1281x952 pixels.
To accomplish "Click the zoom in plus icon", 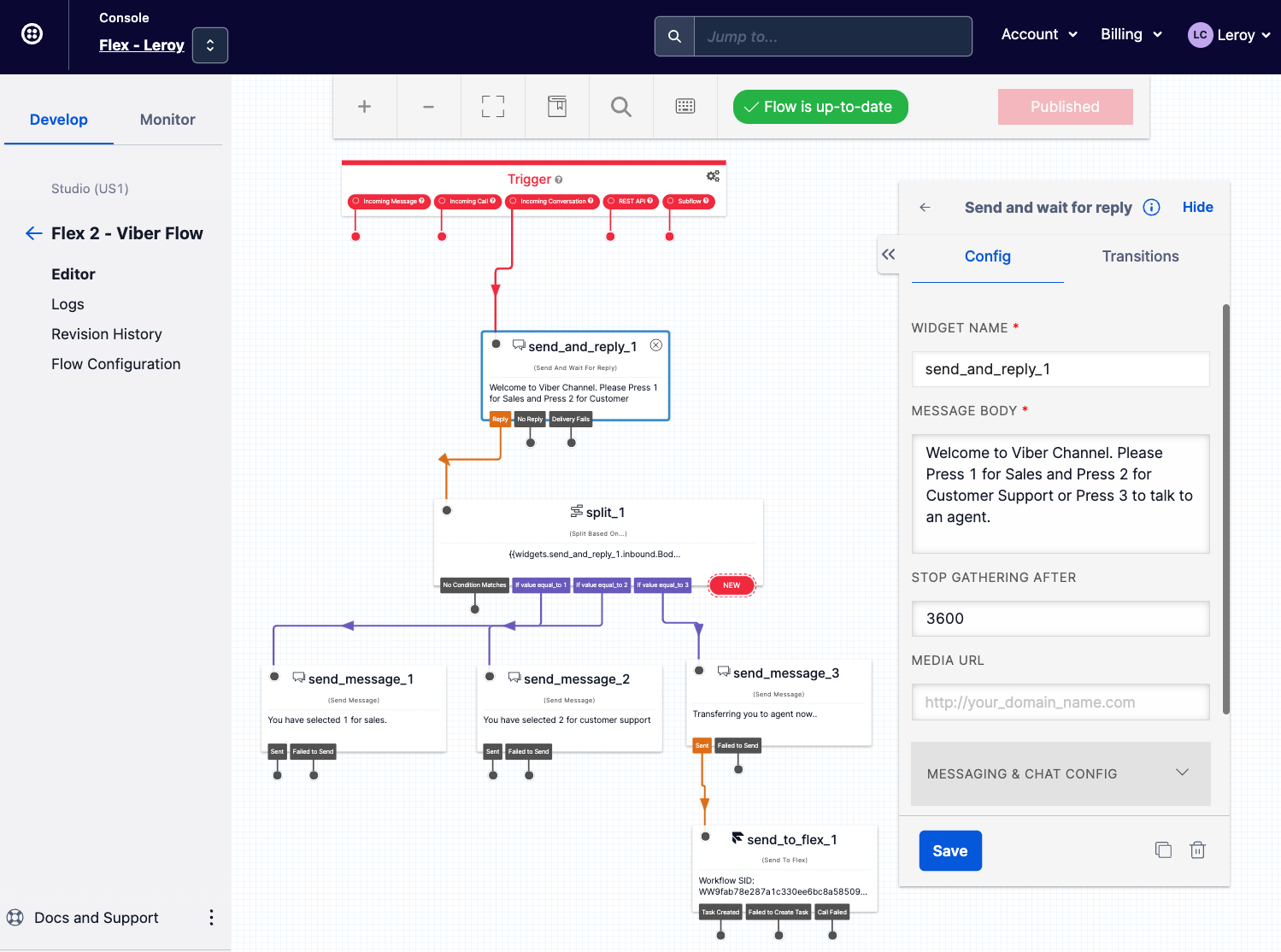I will (364, 107).
